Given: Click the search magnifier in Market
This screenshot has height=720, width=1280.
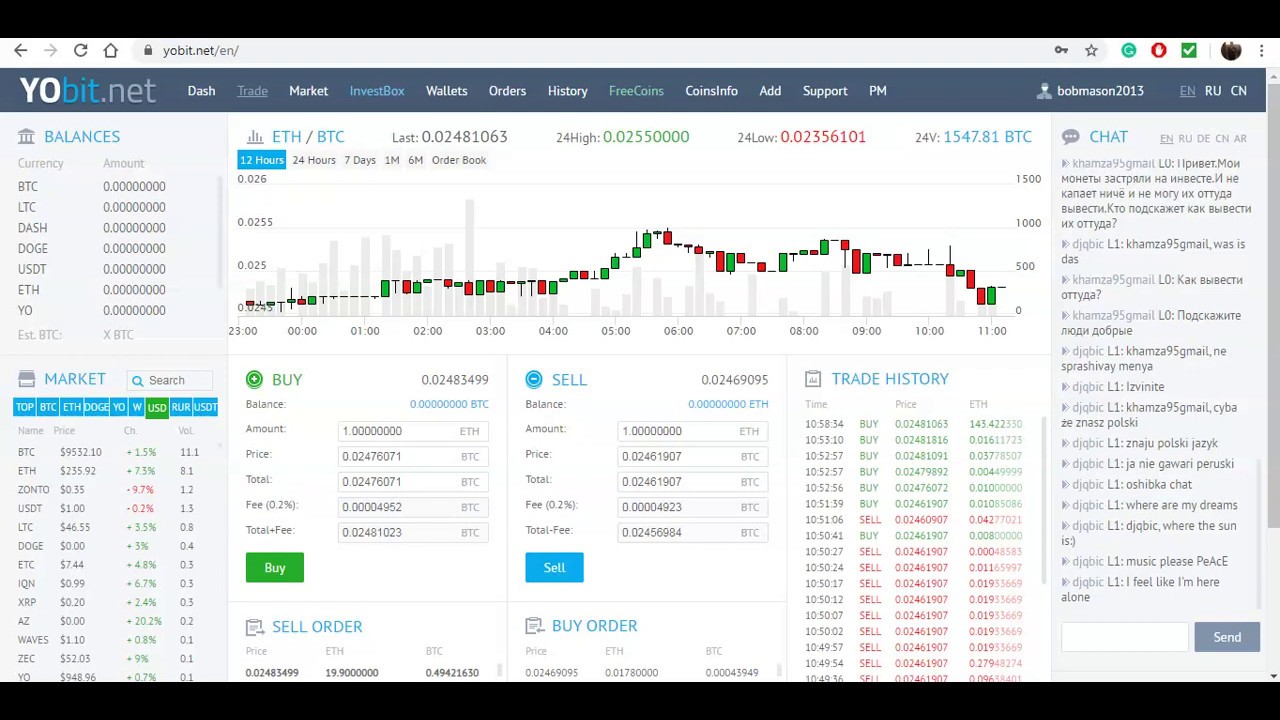Looking at the screenshot, I should [138, 380].
